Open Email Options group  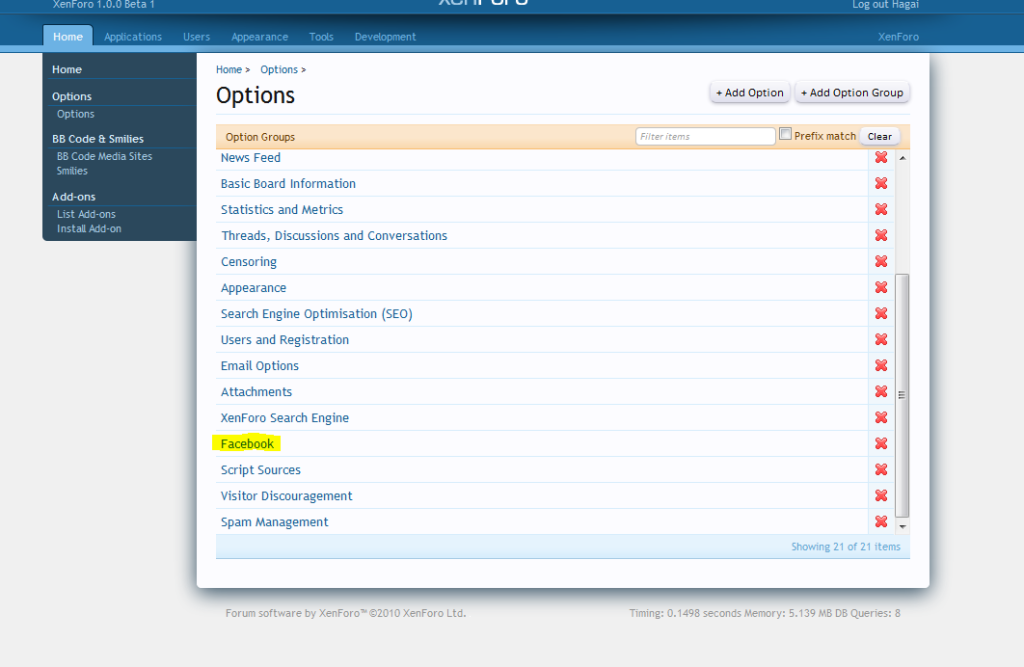(x=259, y=366)
